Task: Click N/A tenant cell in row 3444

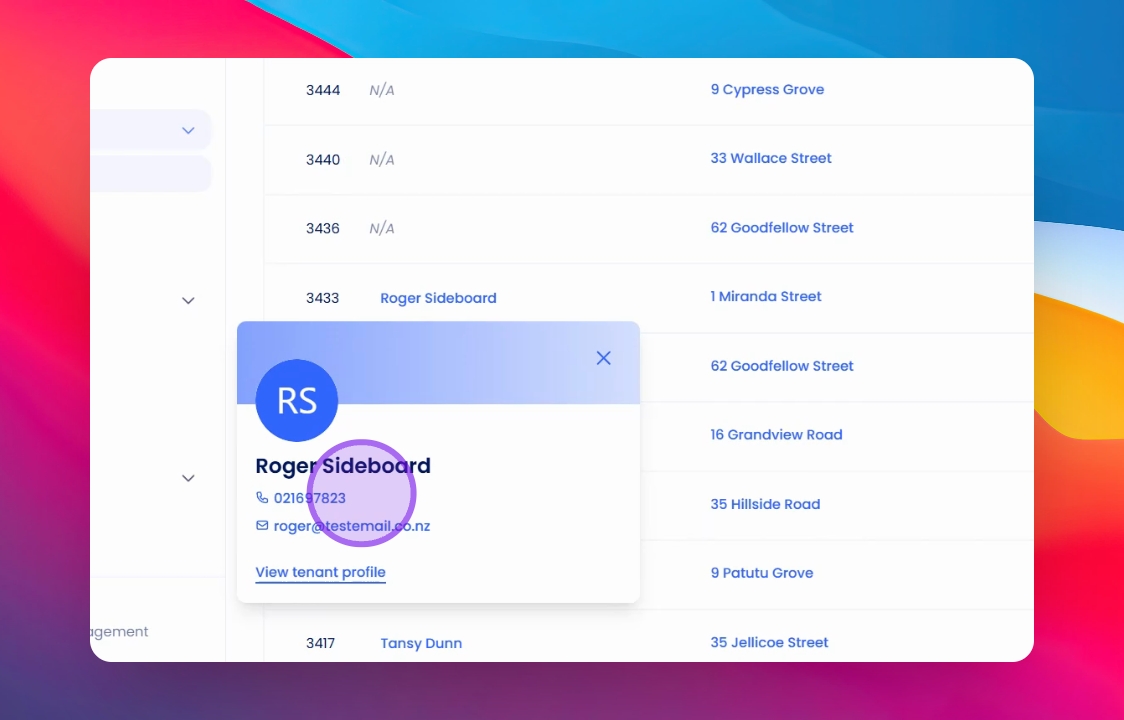Action: (381, 90)
